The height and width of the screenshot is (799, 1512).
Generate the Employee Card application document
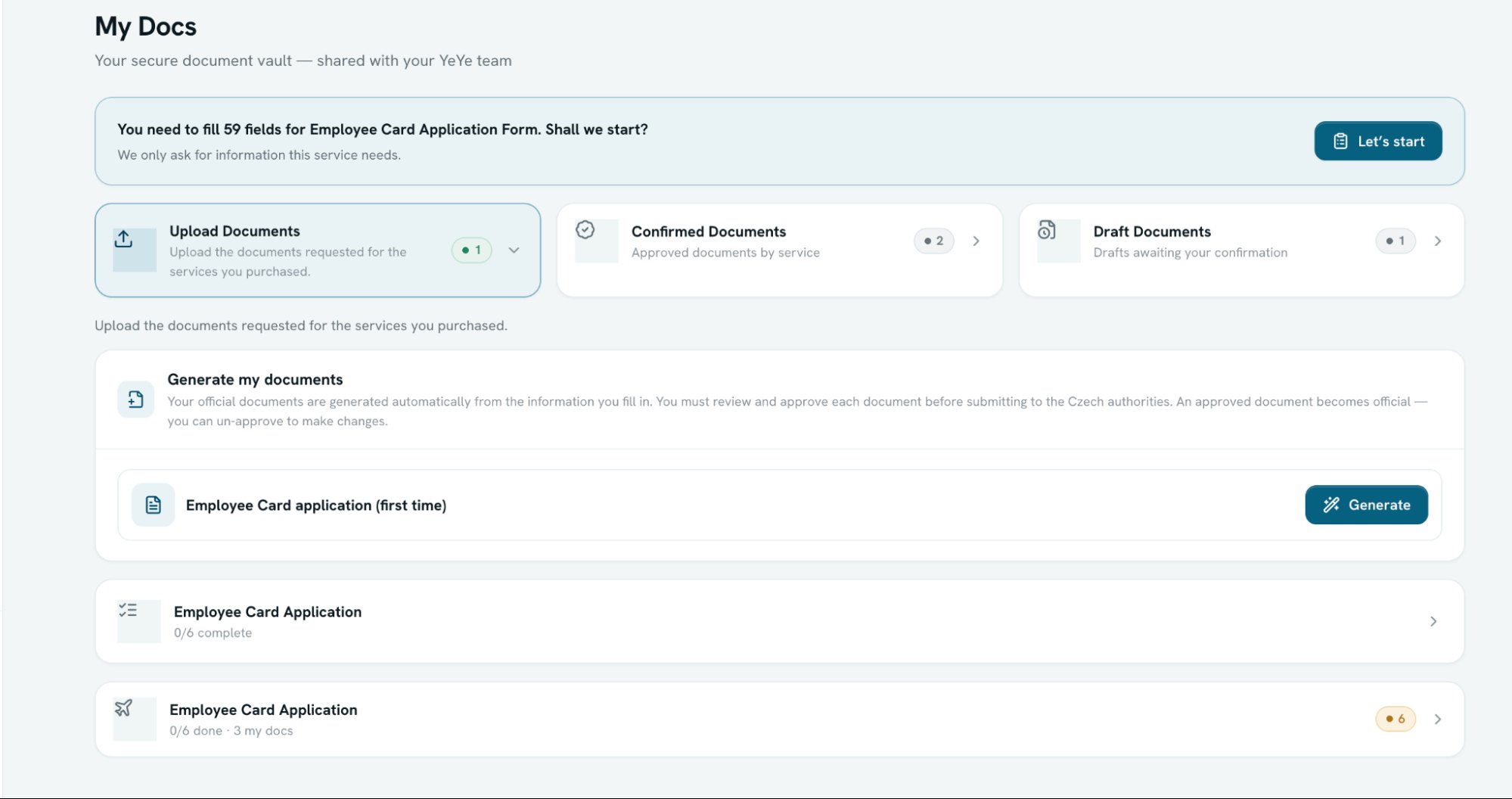pyautogui.click(x=1367, y=505)
